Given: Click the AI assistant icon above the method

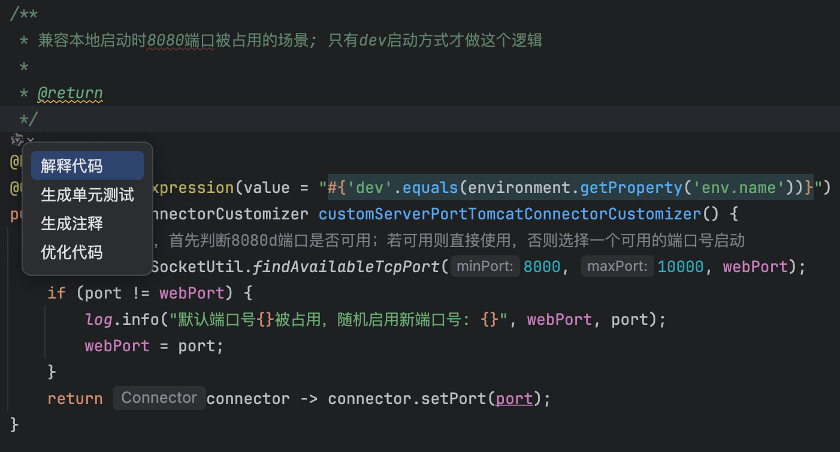Looking at the screenshot, I should click(x=16, y=140).
